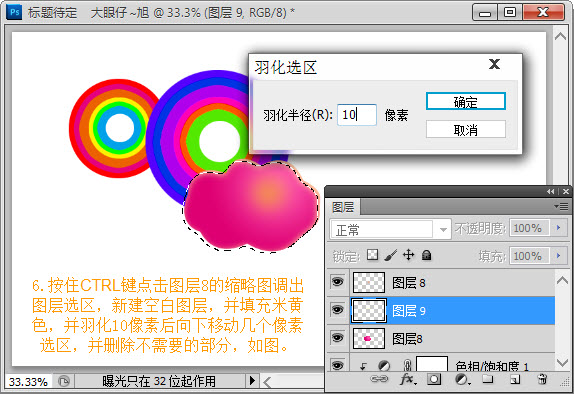The height and width of the screenshot is (394, 574).
Task: Create new group folder icon
Action: click(x=487, y=379)
